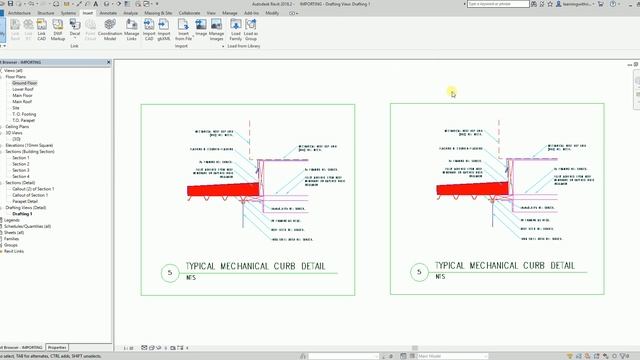Viewport: 640px width, 360px height.
Task: Expand Legends in Project Browser
Action: click(x=11, y=220)
